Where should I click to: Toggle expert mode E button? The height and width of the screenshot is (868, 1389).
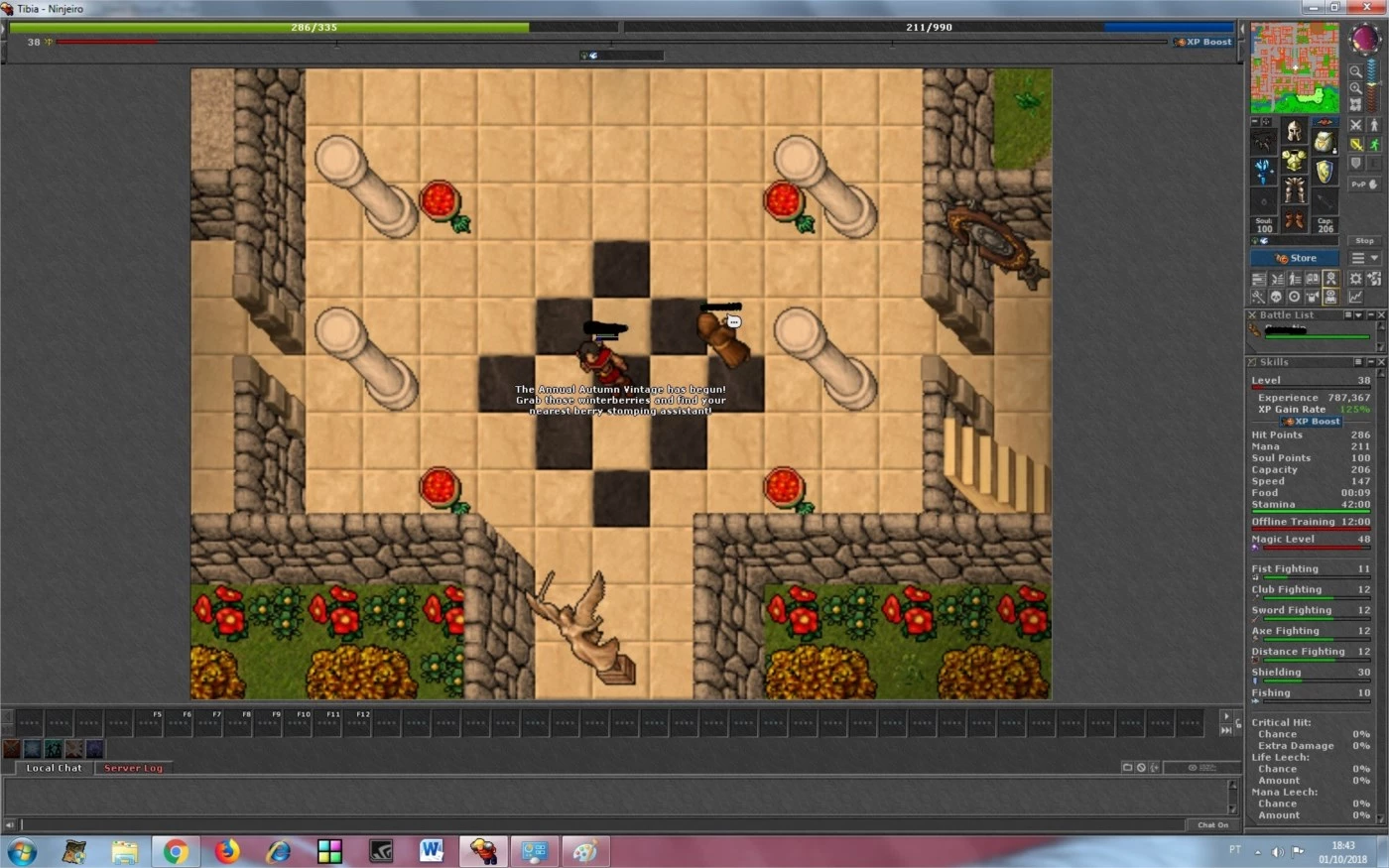click(1374, 163)
